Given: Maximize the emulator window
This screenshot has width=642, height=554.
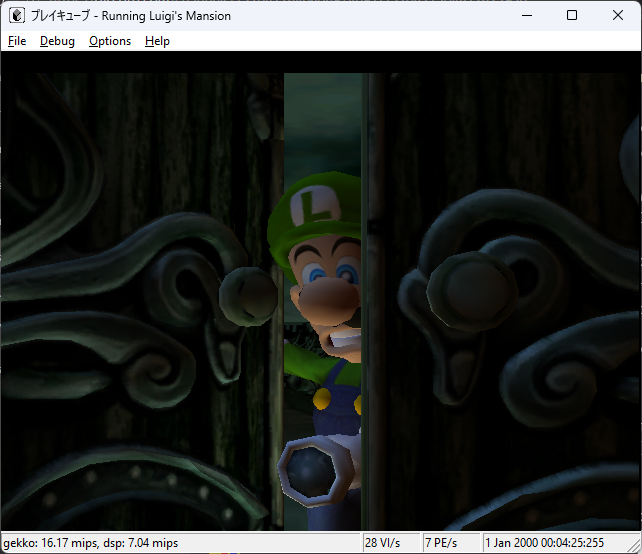Looking at the screenshot, I should pos(572,16).
